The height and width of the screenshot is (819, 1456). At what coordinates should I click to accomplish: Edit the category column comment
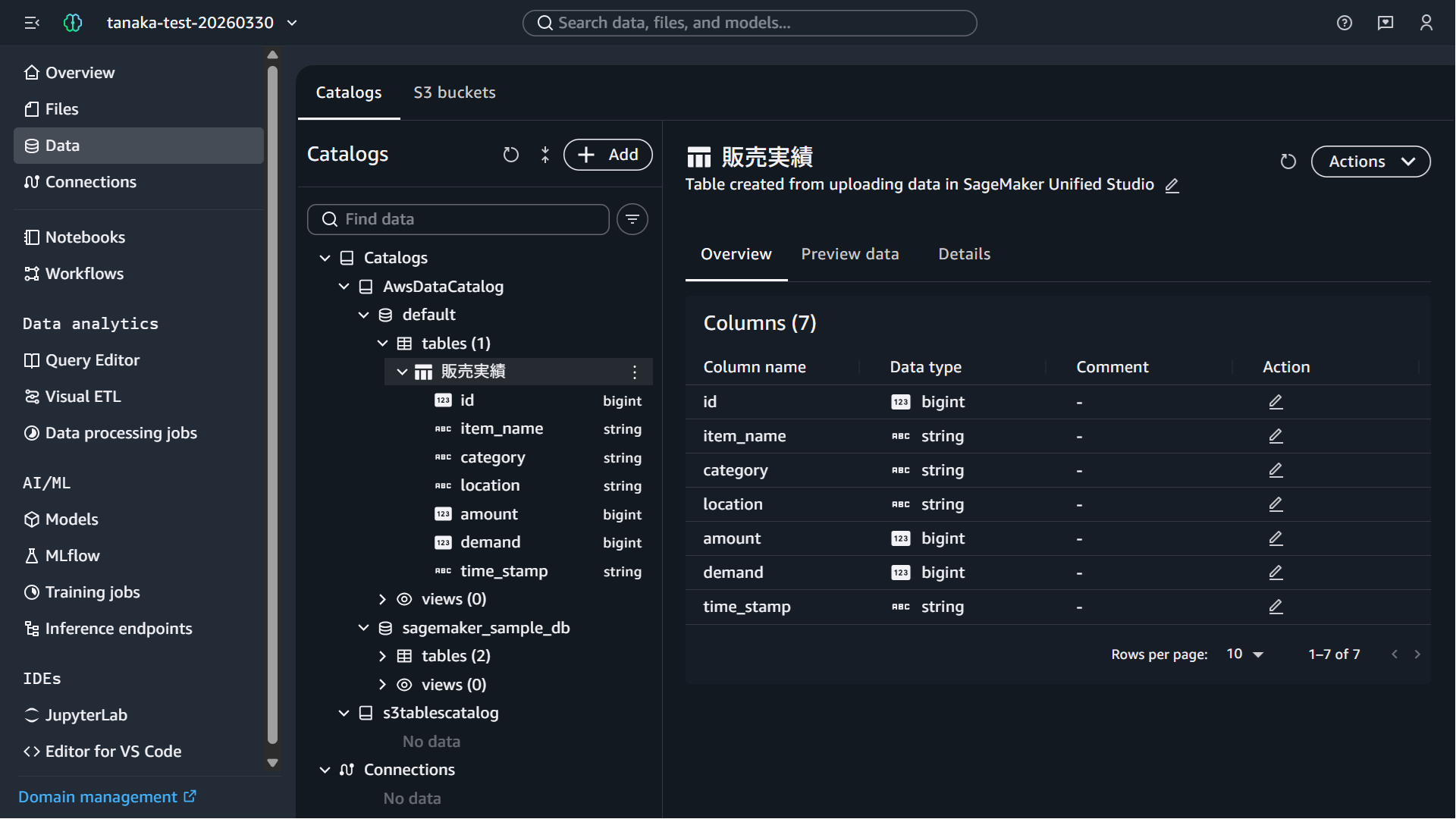coord(1276,470)
